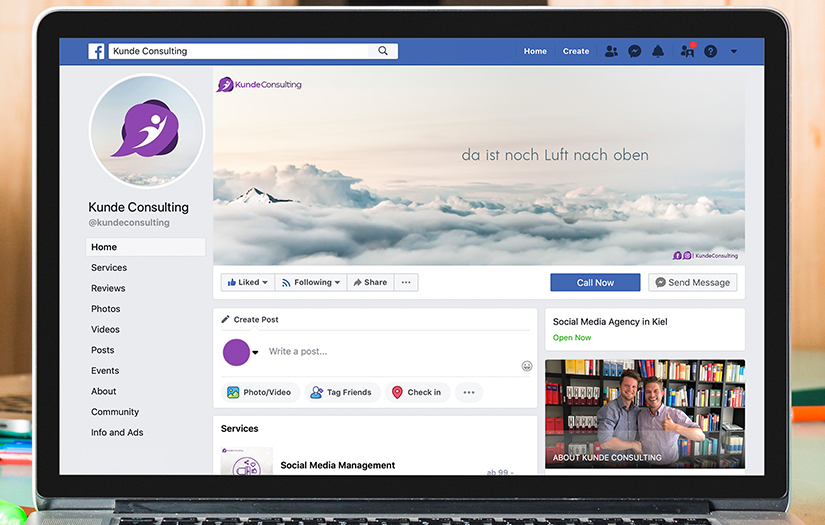
Task: Open more composer options button
Action: (x=469, y=392)
